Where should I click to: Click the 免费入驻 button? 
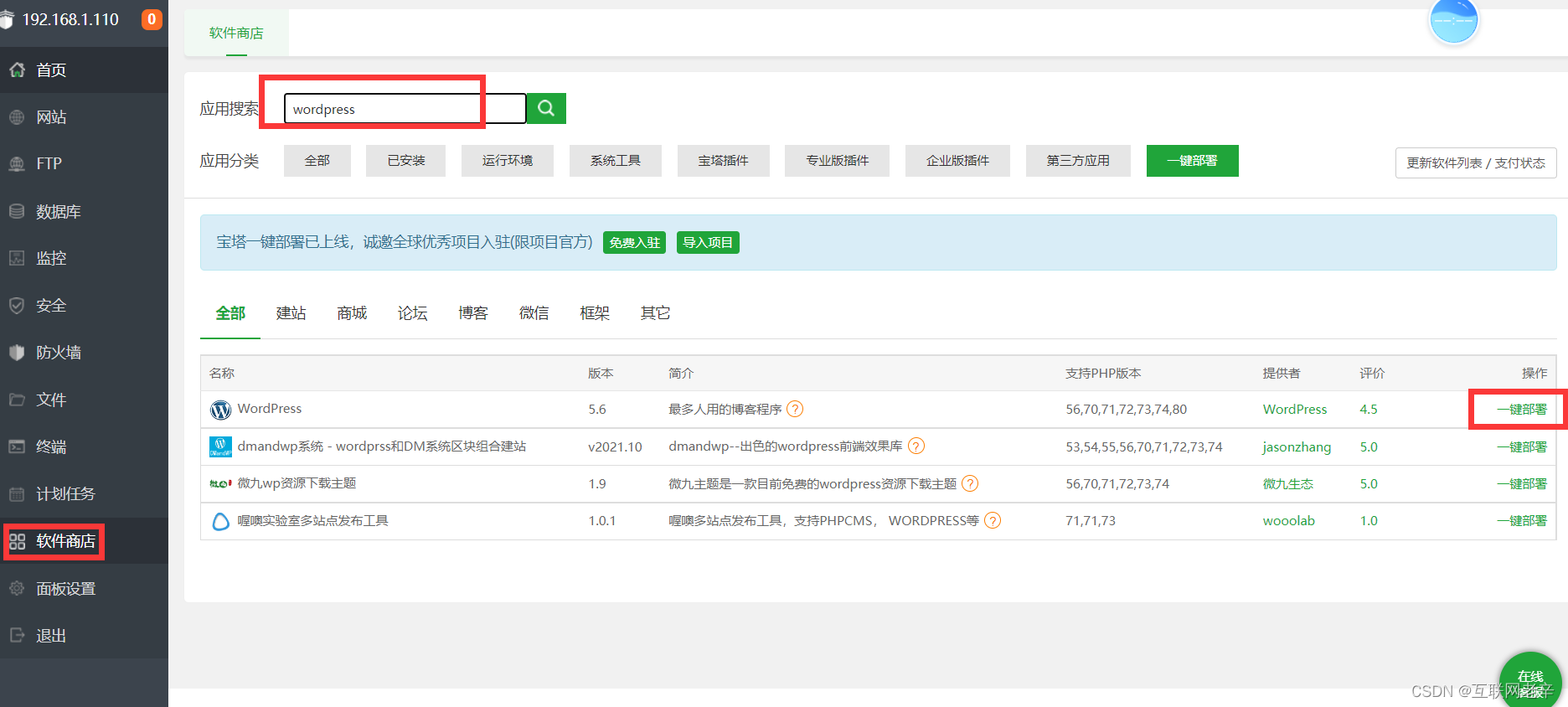(634, 243)
